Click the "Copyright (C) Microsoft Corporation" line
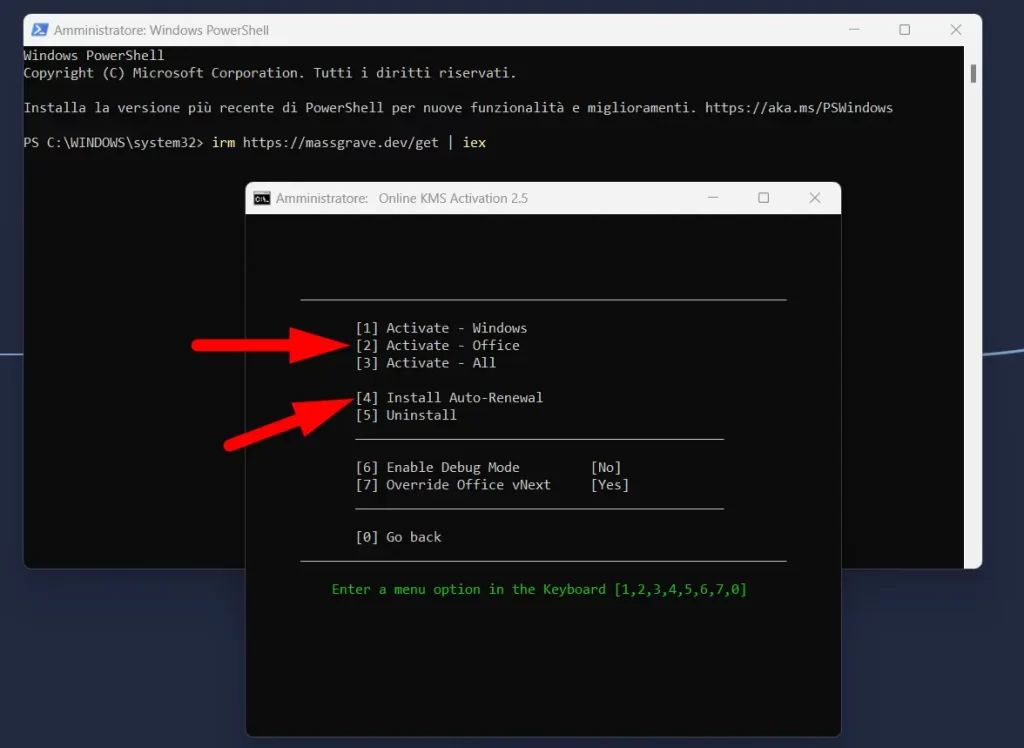Screen dimensions: 1024x748 270,73
